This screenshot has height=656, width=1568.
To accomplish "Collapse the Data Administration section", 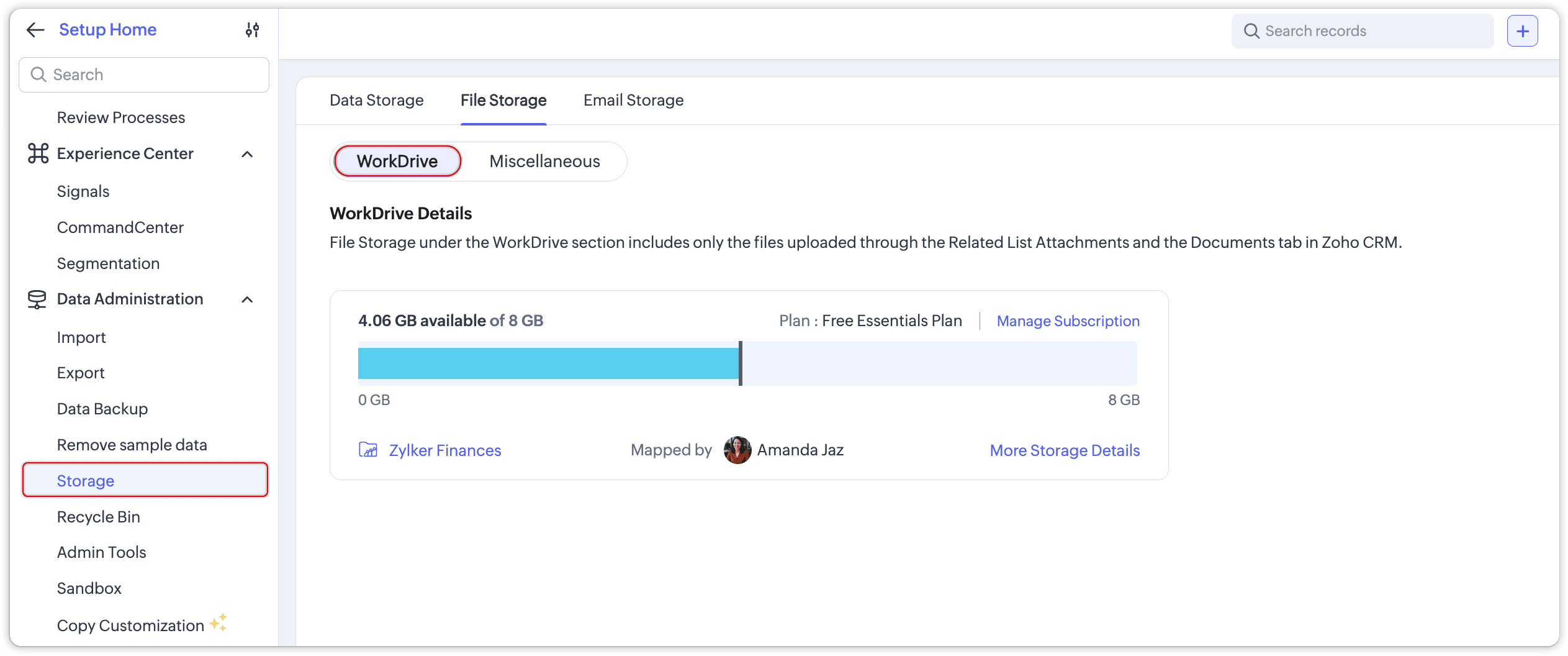I will tap(247, 300).
